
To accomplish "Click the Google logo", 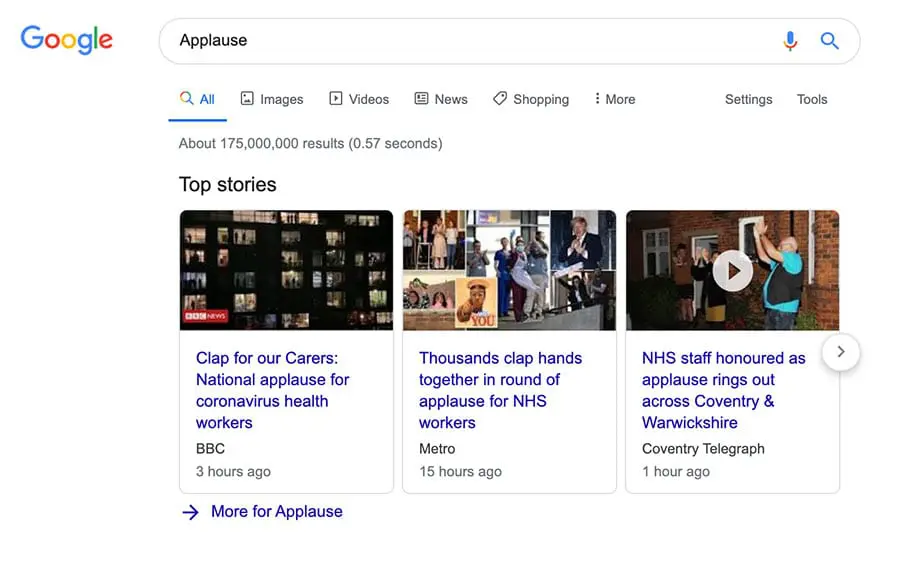I will click(x=67, y=40).
